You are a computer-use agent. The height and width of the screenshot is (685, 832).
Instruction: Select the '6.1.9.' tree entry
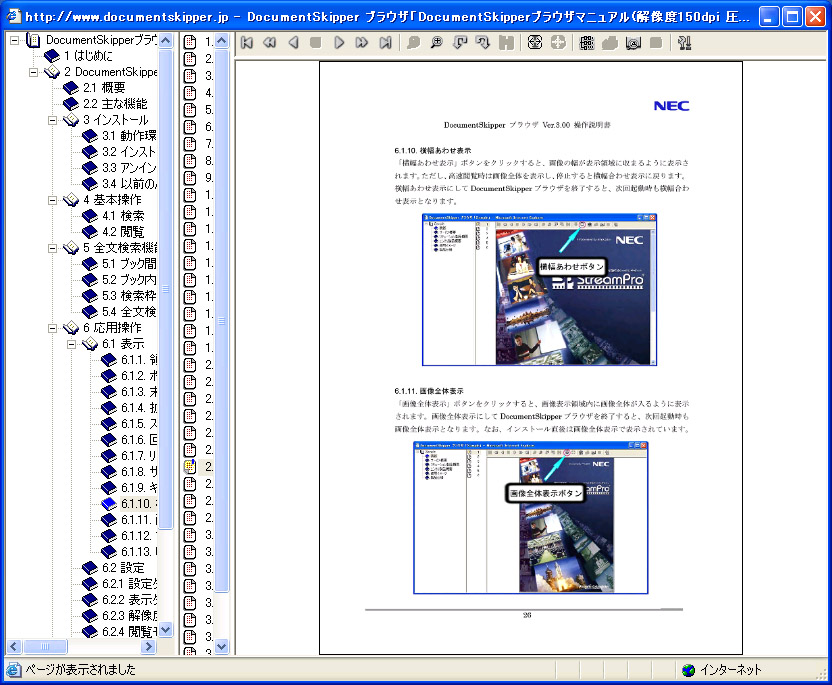pyautogui.click(x=139, y=488)
